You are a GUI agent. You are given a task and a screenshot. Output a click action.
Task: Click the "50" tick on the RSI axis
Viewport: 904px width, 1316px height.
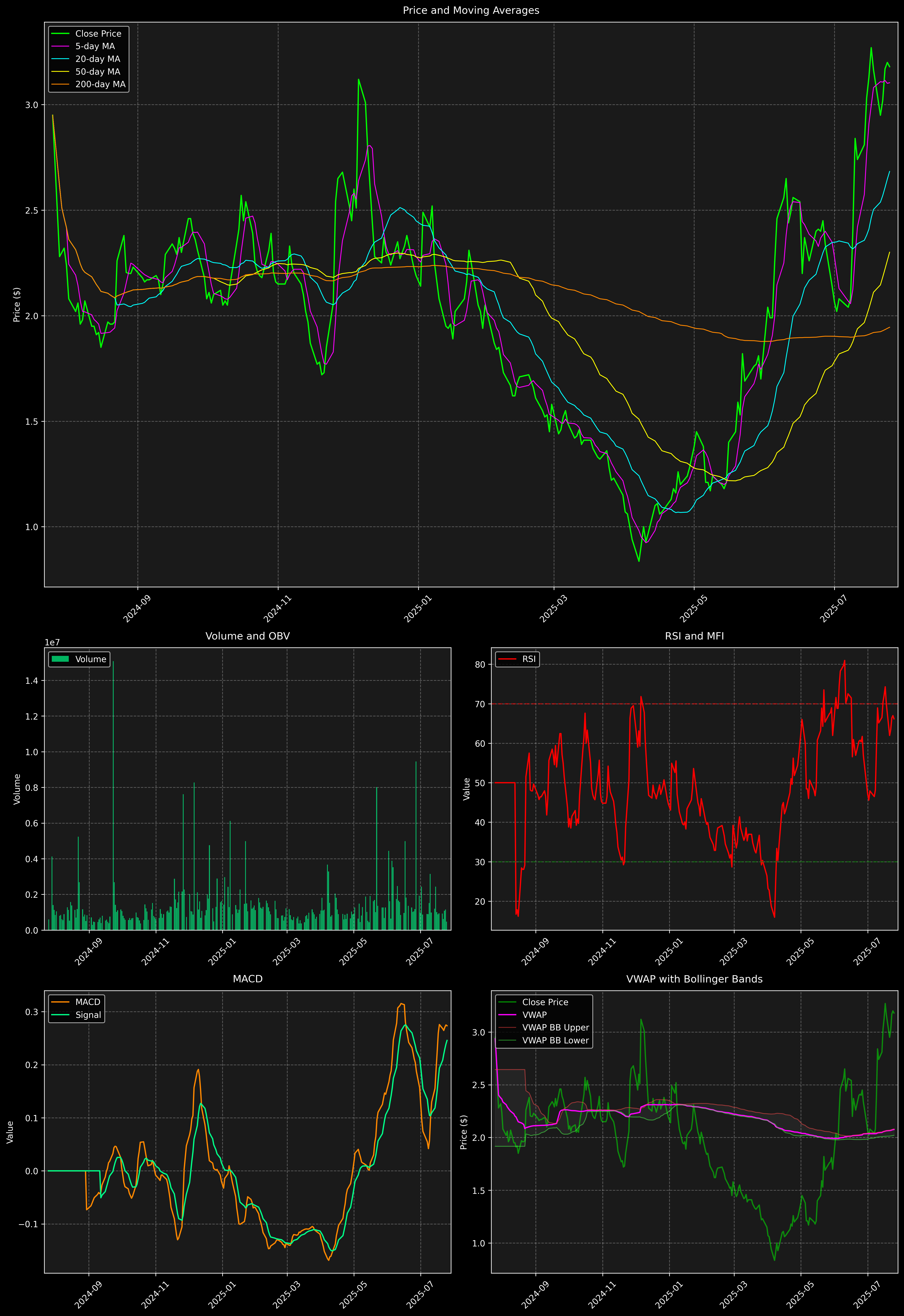tap(480, 783)
